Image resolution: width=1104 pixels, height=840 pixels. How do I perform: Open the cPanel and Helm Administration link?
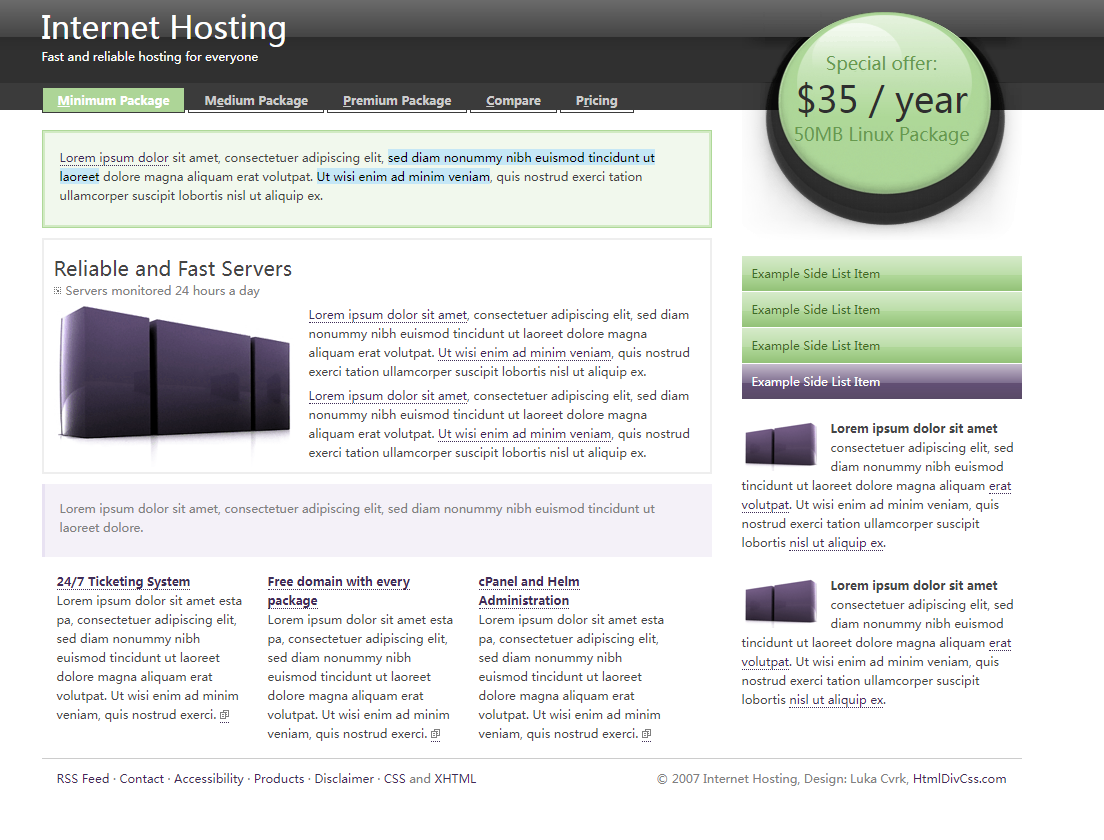[x=529, y=591]
